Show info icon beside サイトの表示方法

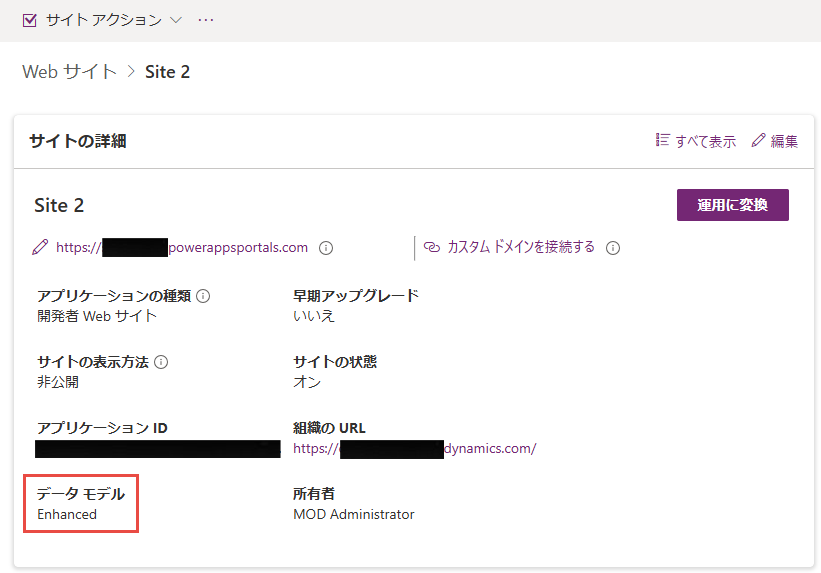tap(161, 362)
